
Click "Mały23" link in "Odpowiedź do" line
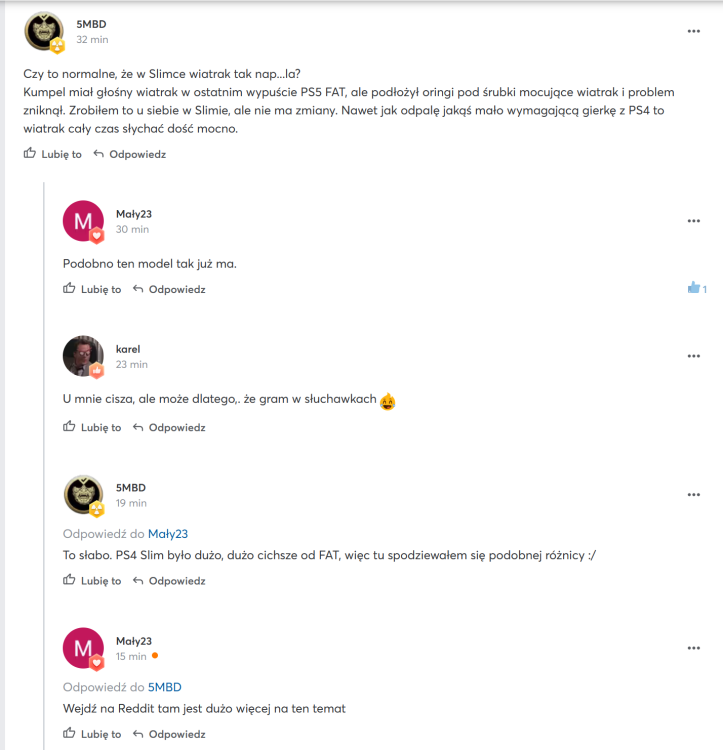pyautogui.click(x=168, y=534)
